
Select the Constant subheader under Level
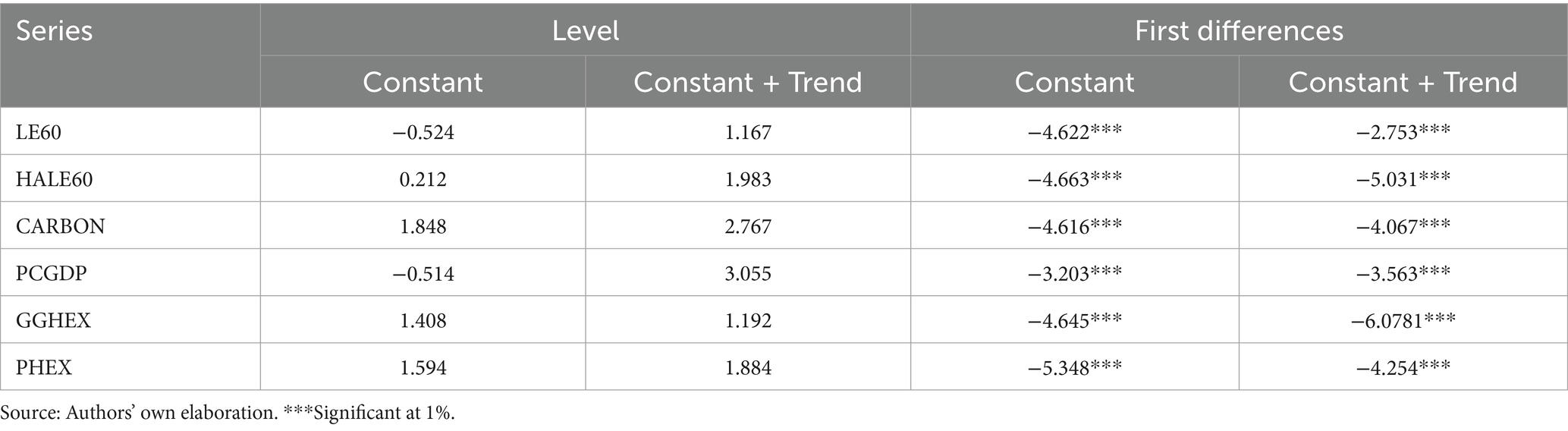423,82
